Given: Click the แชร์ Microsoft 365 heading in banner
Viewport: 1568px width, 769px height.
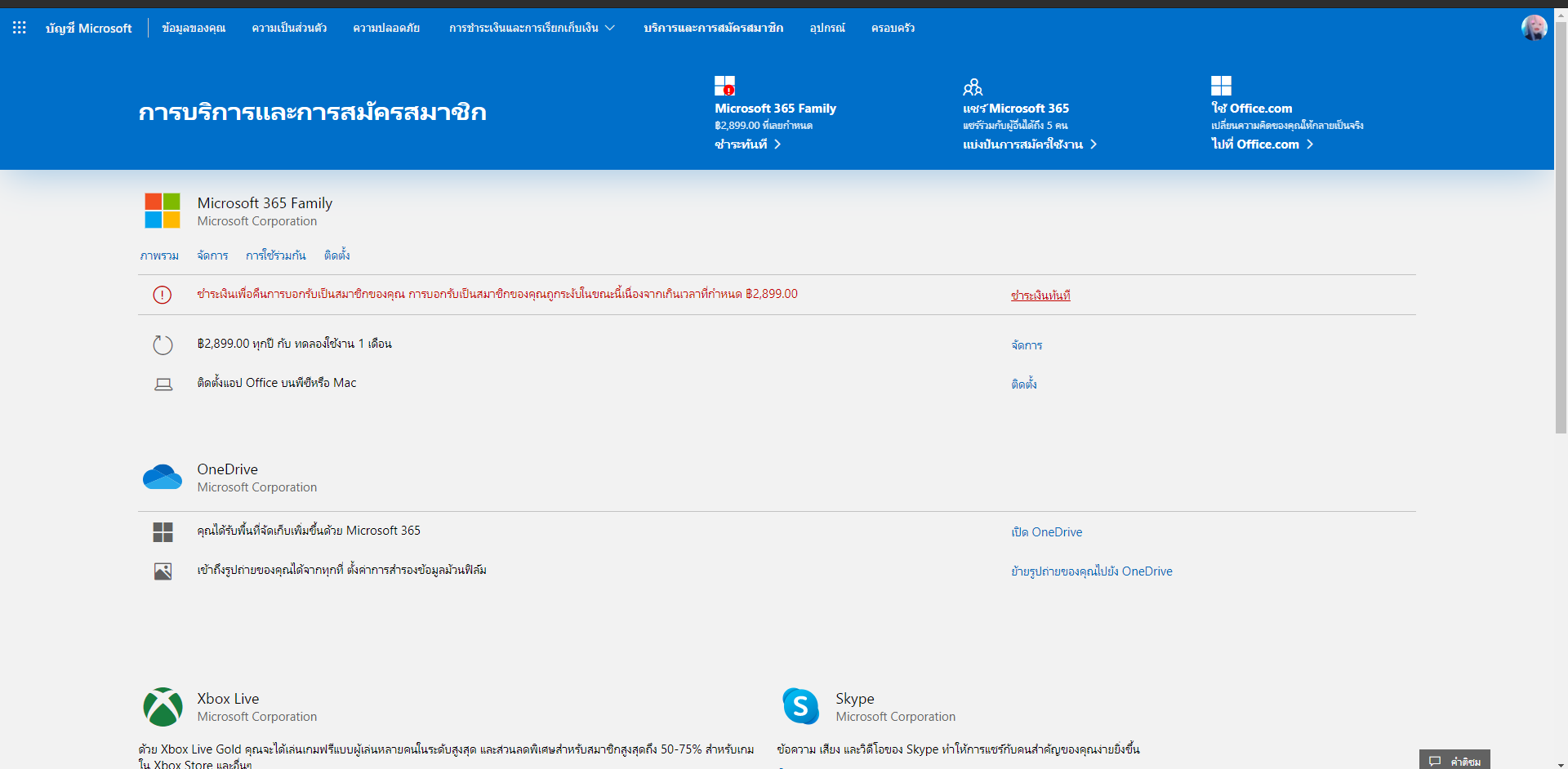Looking at the screenshot, I should pyautogui.click(x=1016, y=109).
